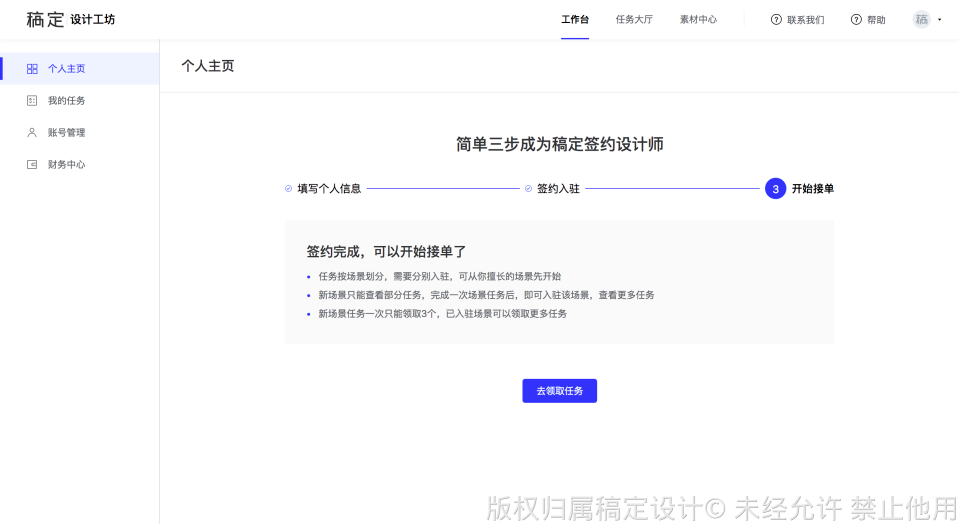Click the 账号管理 person icon in sidebar

point(32,132)
